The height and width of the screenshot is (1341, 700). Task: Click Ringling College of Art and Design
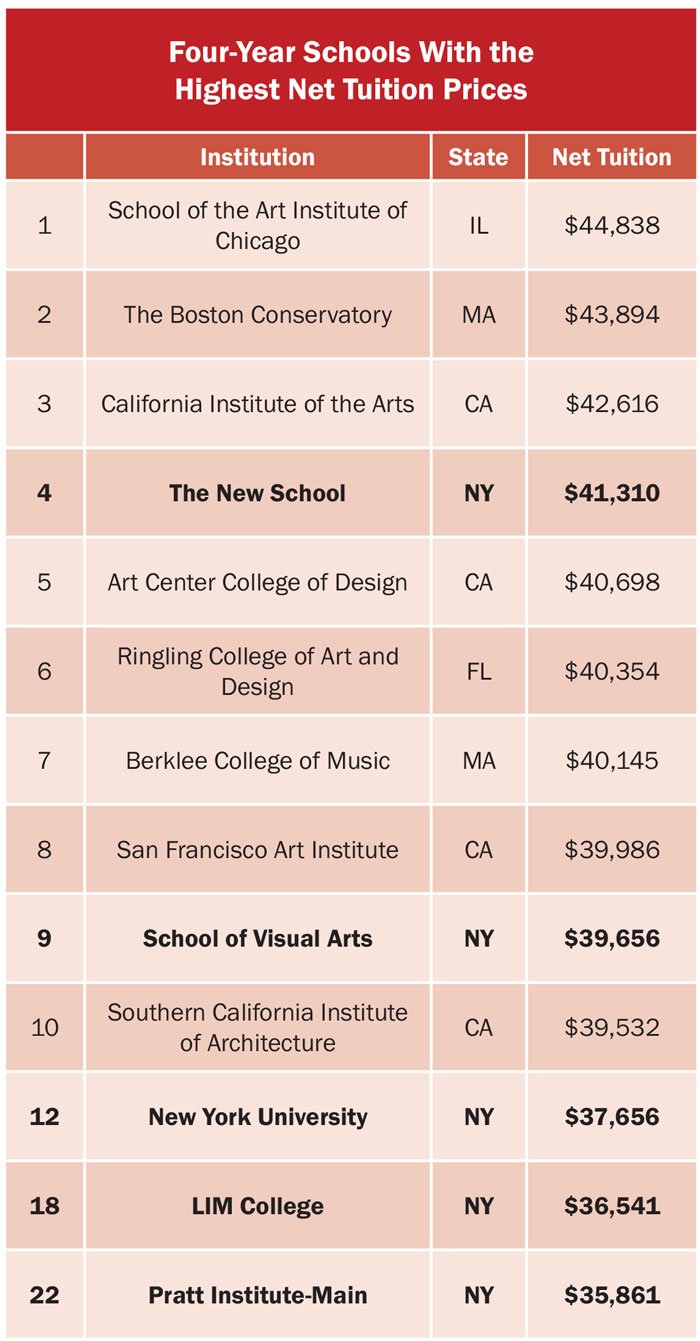pos(257,671)
